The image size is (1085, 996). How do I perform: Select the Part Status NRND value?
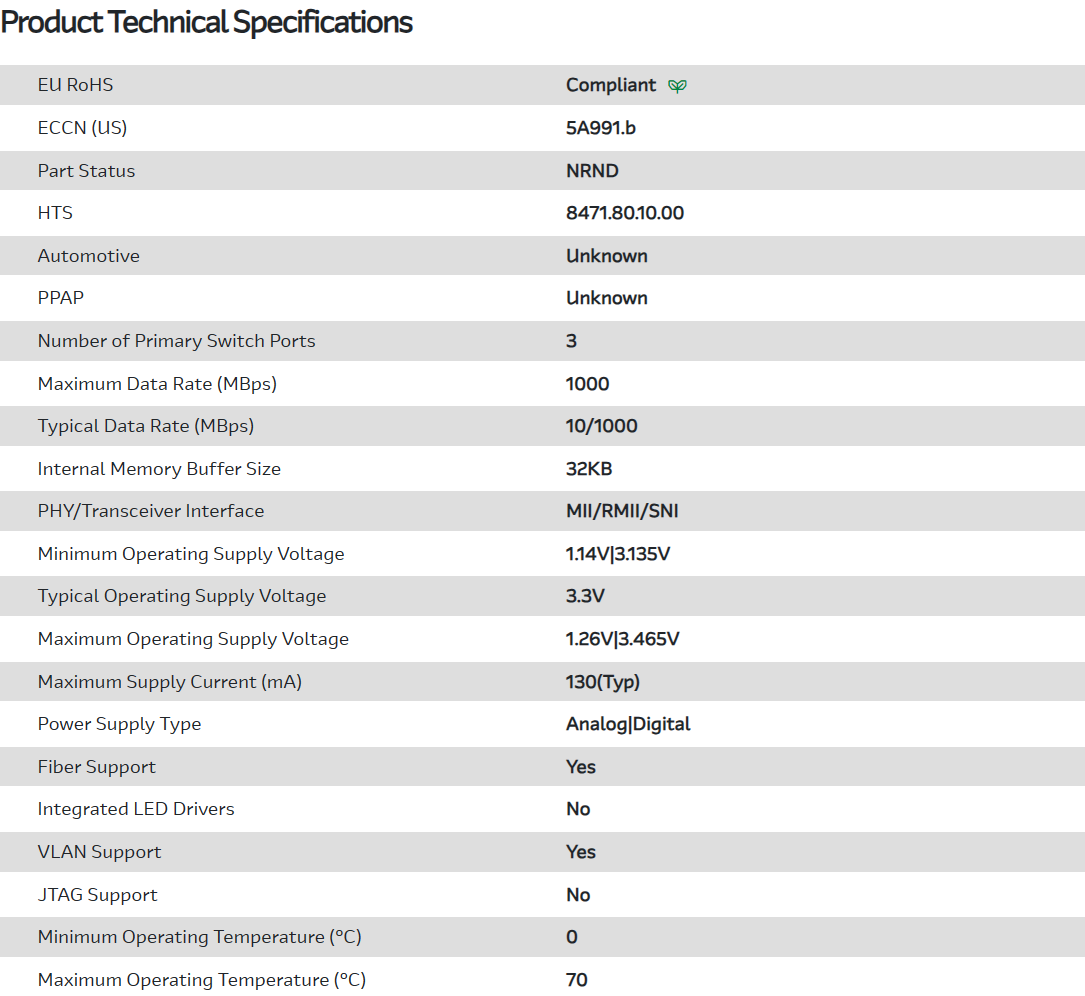[592, 171]
